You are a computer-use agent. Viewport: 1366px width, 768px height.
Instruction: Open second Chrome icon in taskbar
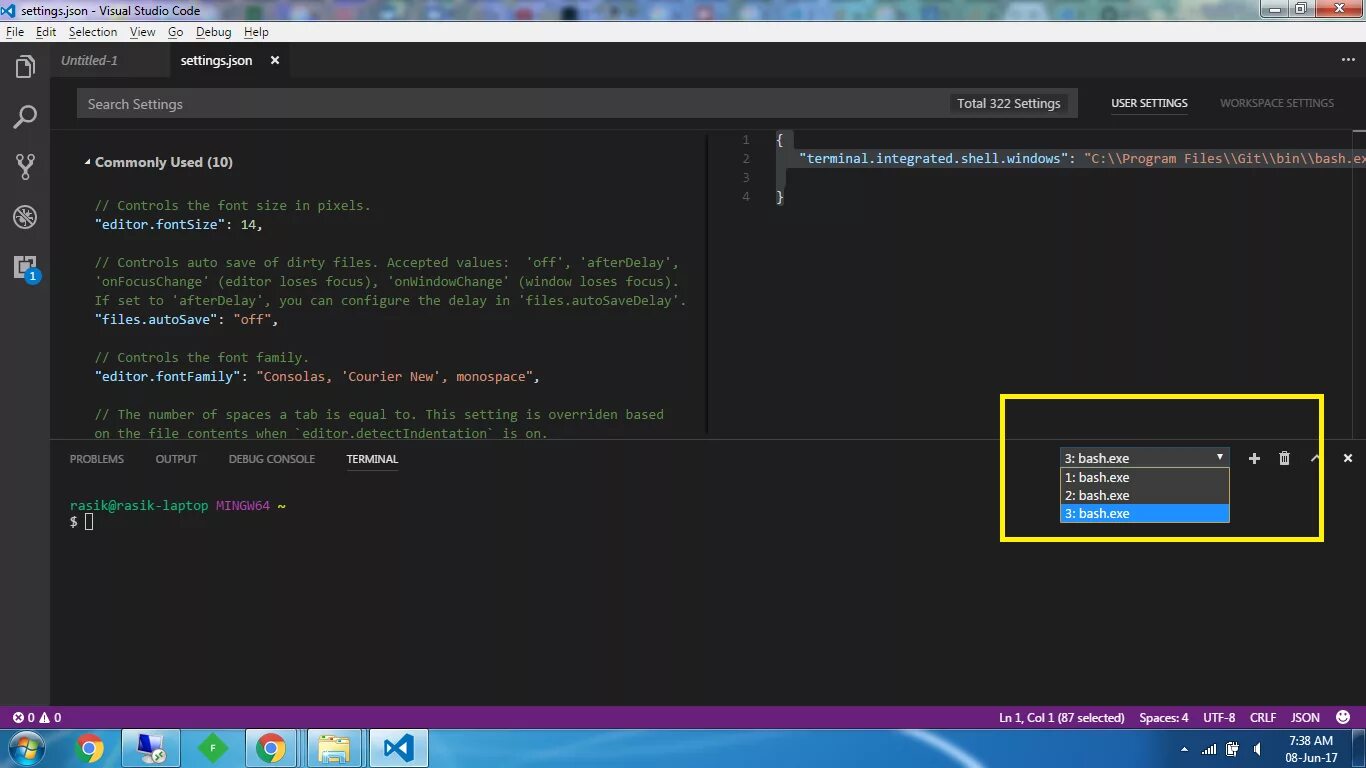[270, 748]
